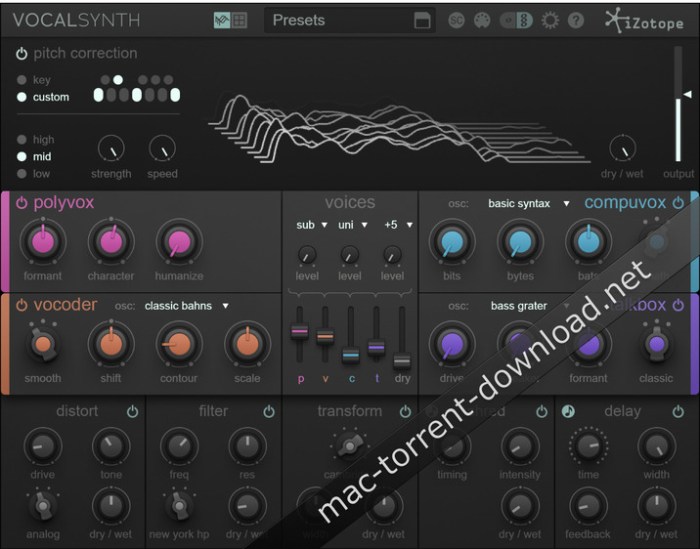The image size is (700, 549).
Task: Toggle the pitch correction power icon
Action: (x=22, y=53)
